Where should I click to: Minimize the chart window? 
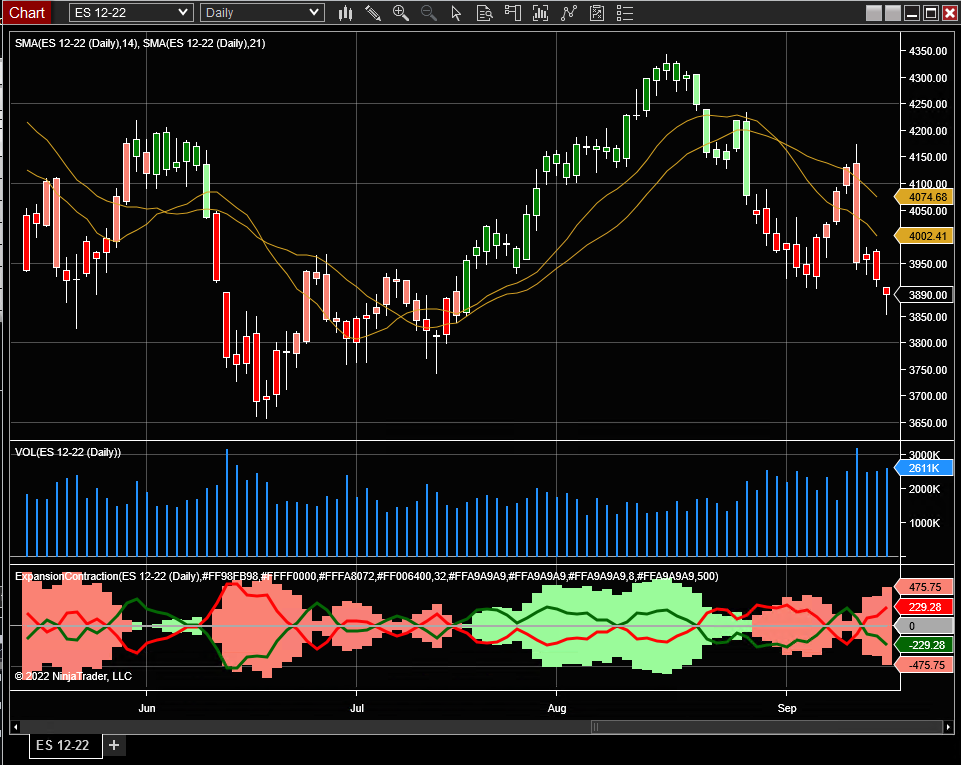pyautogui.click(x=911, y=13)
